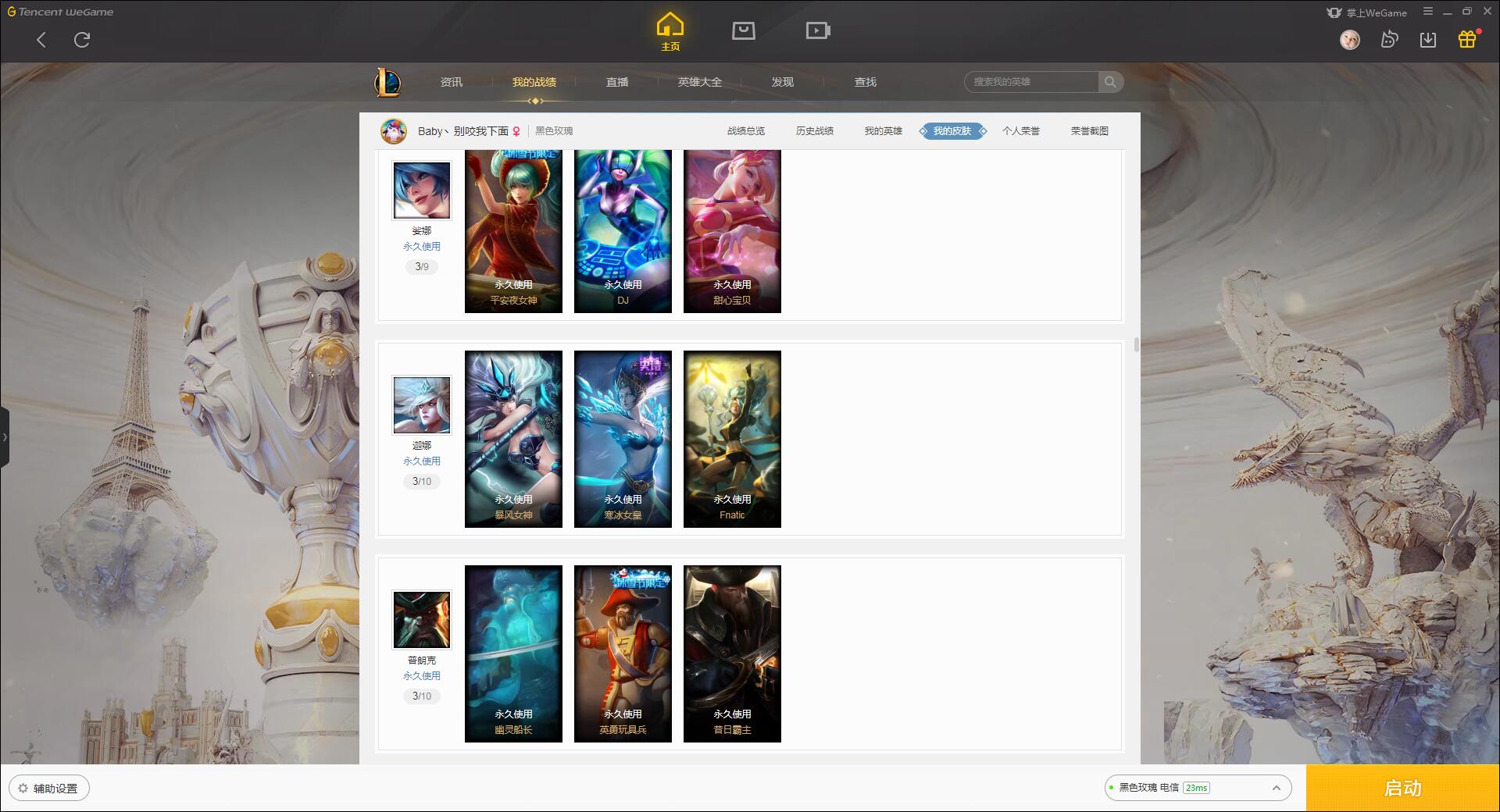
Task: Click the 23ms latency badge
Action: 1196,788
